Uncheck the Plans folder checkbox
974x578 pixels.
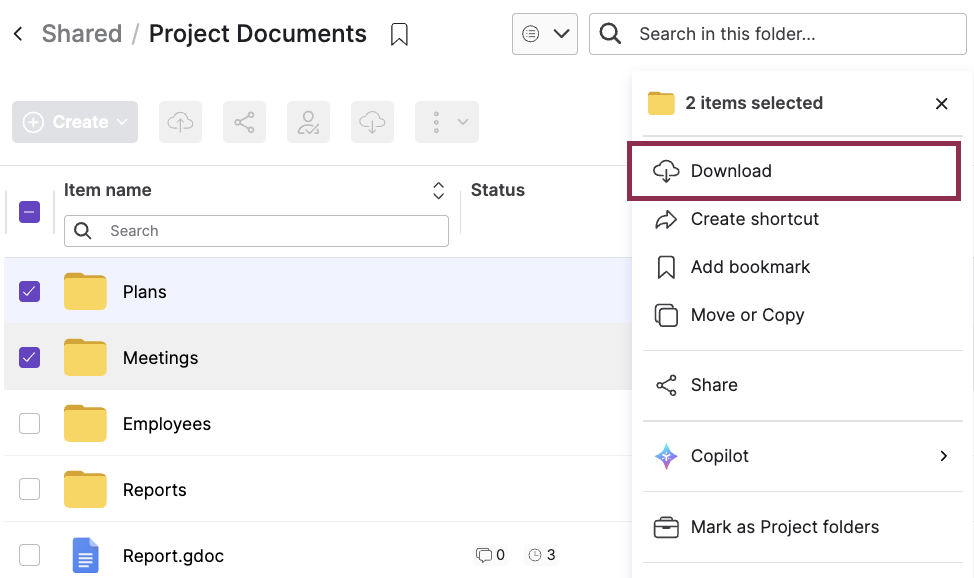point(29,291)
